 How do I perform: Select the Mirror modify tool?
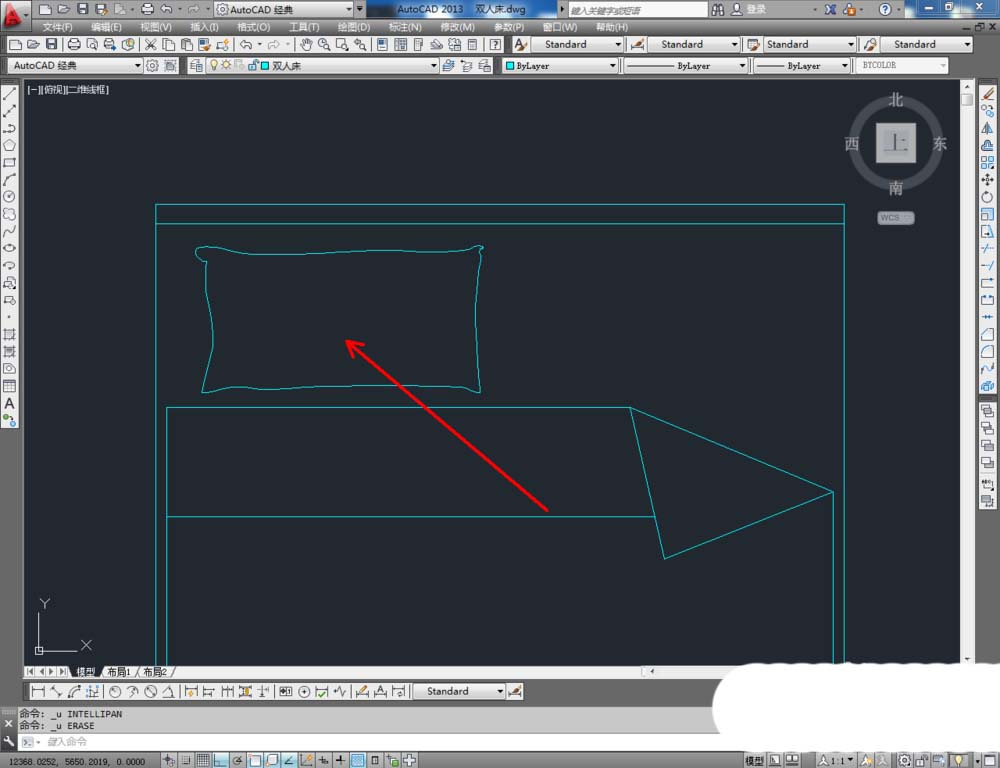coord(988,128)
